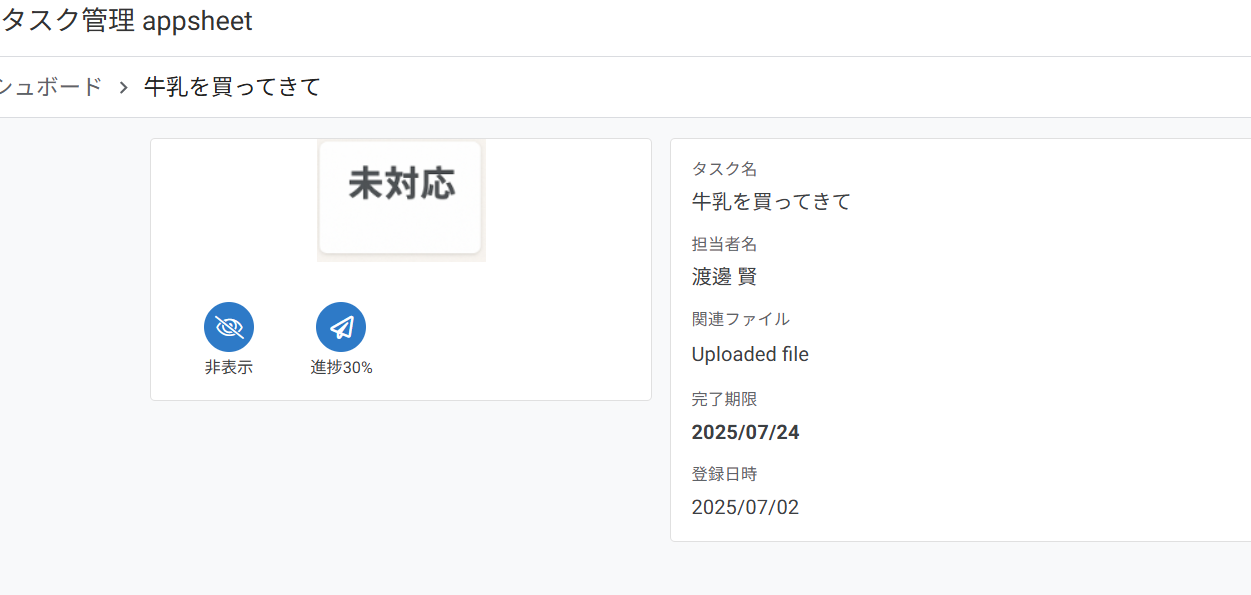Open the Uploaded file link
This screenshot has height=595, width=1251.
(750, 354)
